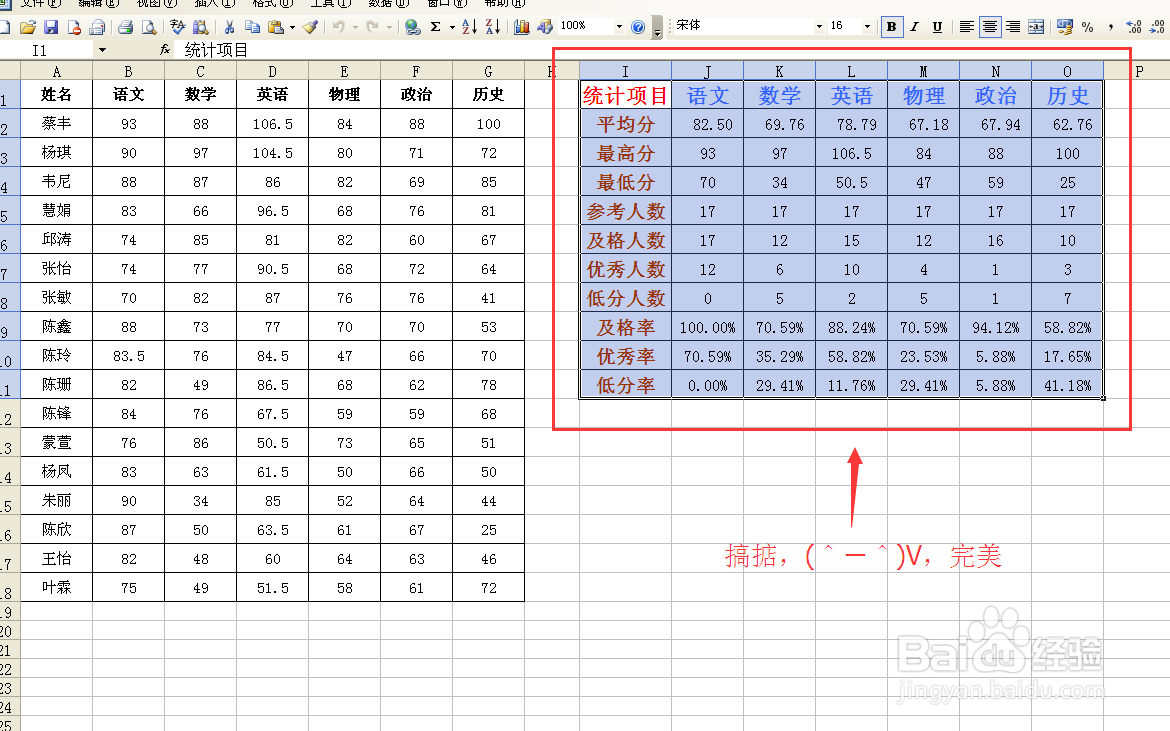Viewport: 1170px width, 731px height.
Task: Toggle italic formatting
Action: click(x=917, y=27)
